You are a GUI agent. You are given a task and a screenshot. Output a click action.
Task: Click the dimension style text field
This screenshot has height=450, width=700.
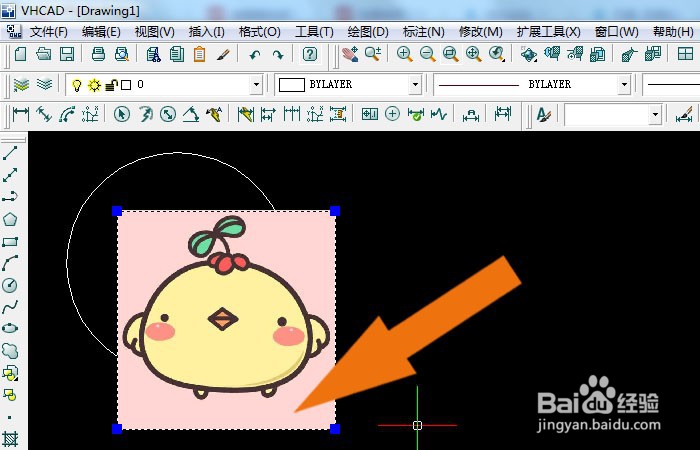[607, 114]
